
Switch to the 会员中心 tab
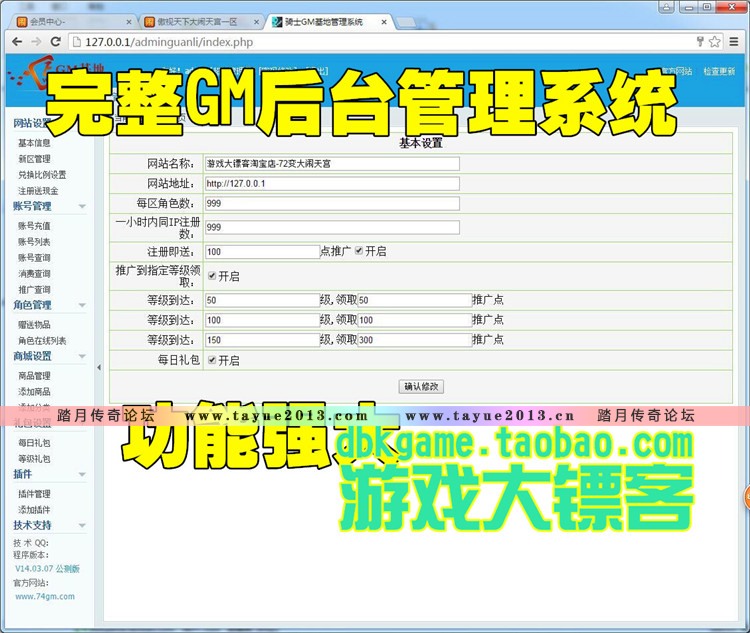[74, 22]
